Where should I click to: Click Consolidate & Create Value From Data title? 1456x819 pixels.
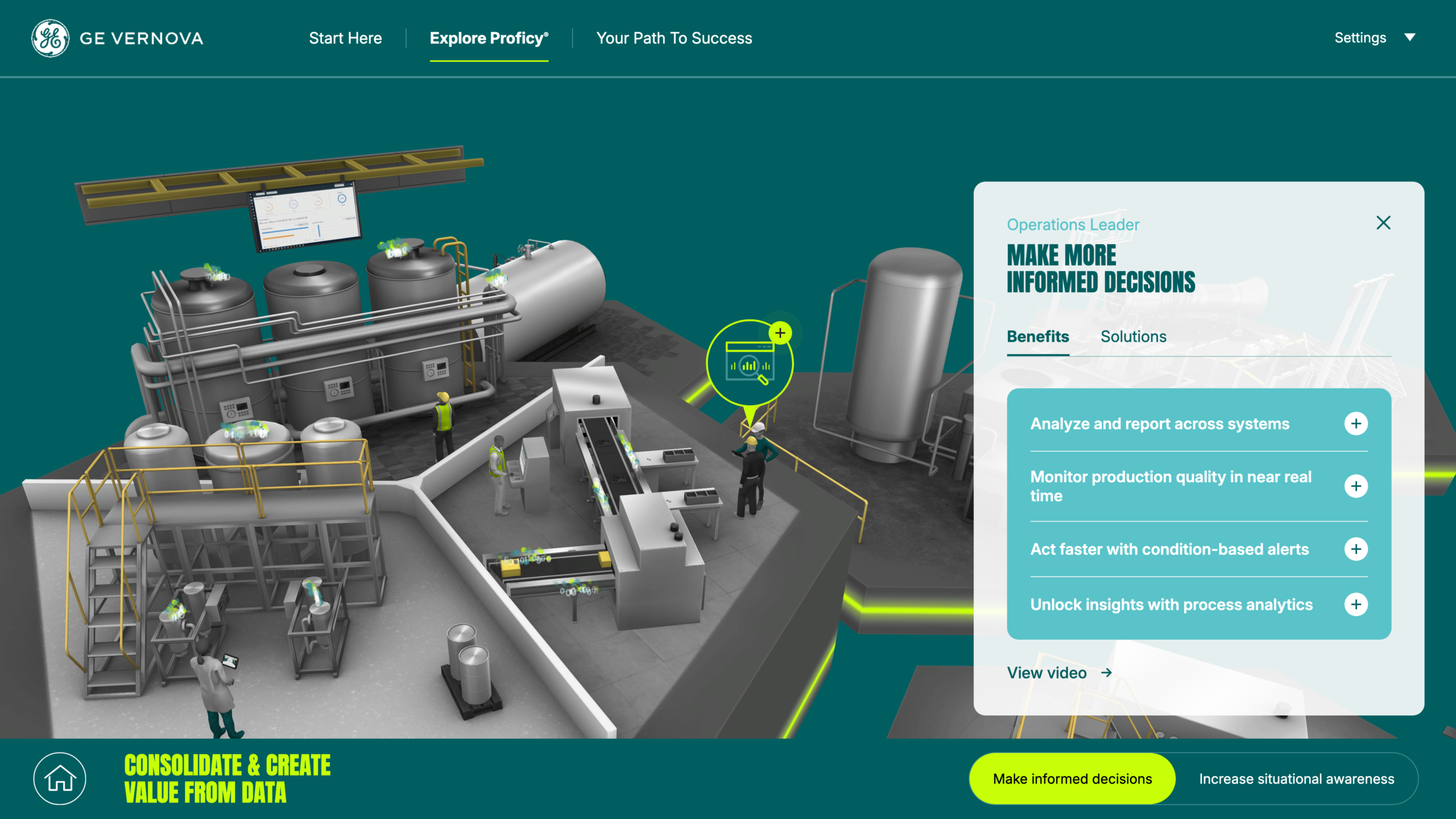click(227, 779)
